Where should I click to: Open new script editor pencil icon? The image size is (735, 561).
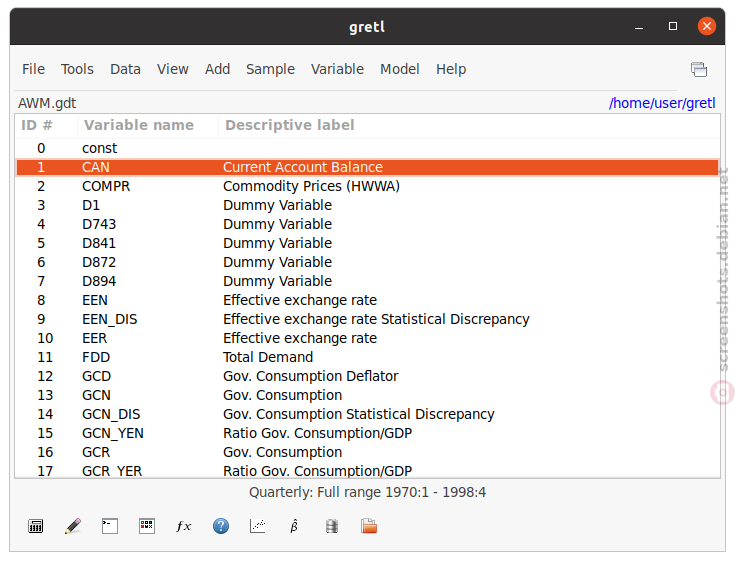point(73,526)
